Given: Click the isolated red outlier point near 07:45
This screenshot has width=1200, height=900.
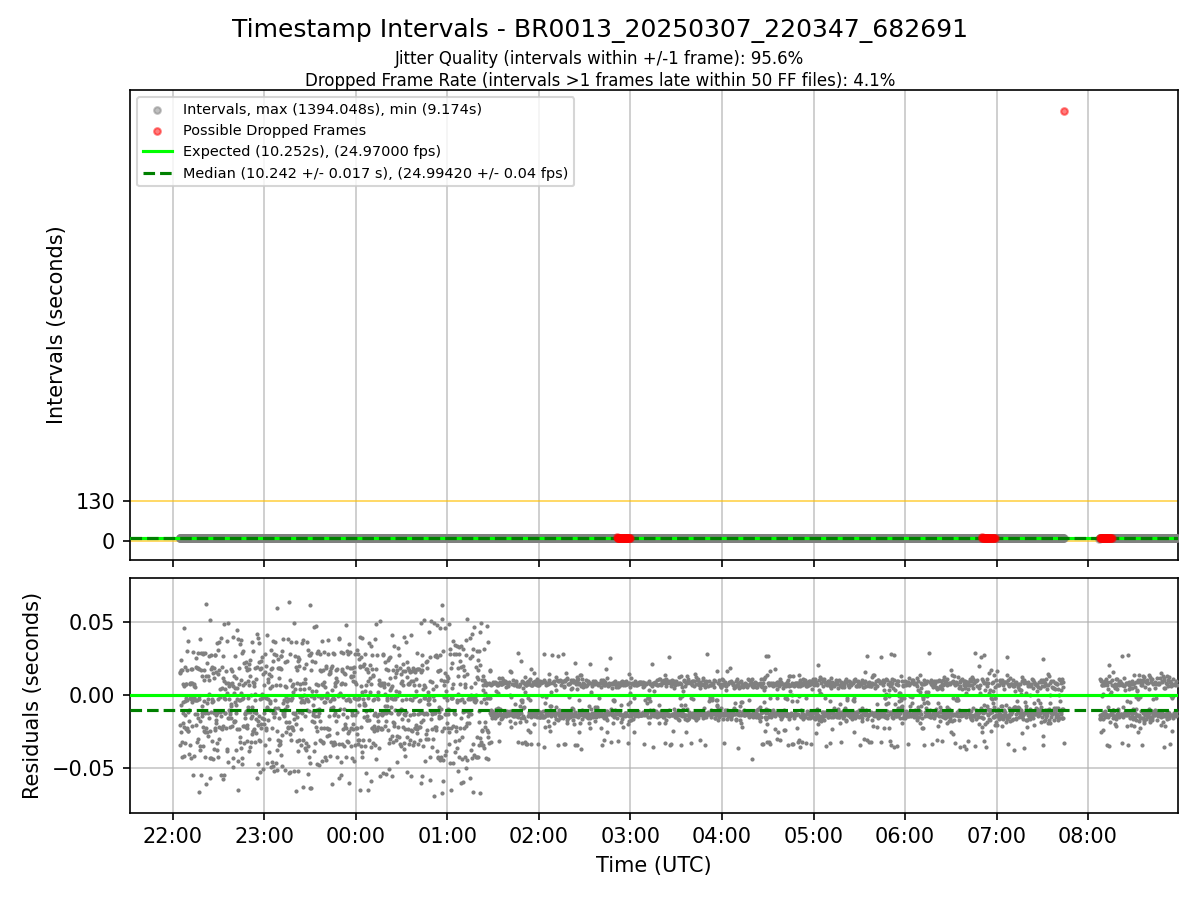Looking at the screenshot, I should (x=1064, y=111).
